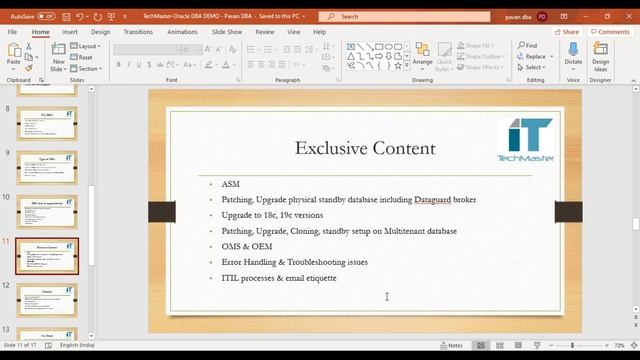Switch to the Insert tab
Image resolution: width=640 pixels, height=360 pixels.
coord(70,32)
